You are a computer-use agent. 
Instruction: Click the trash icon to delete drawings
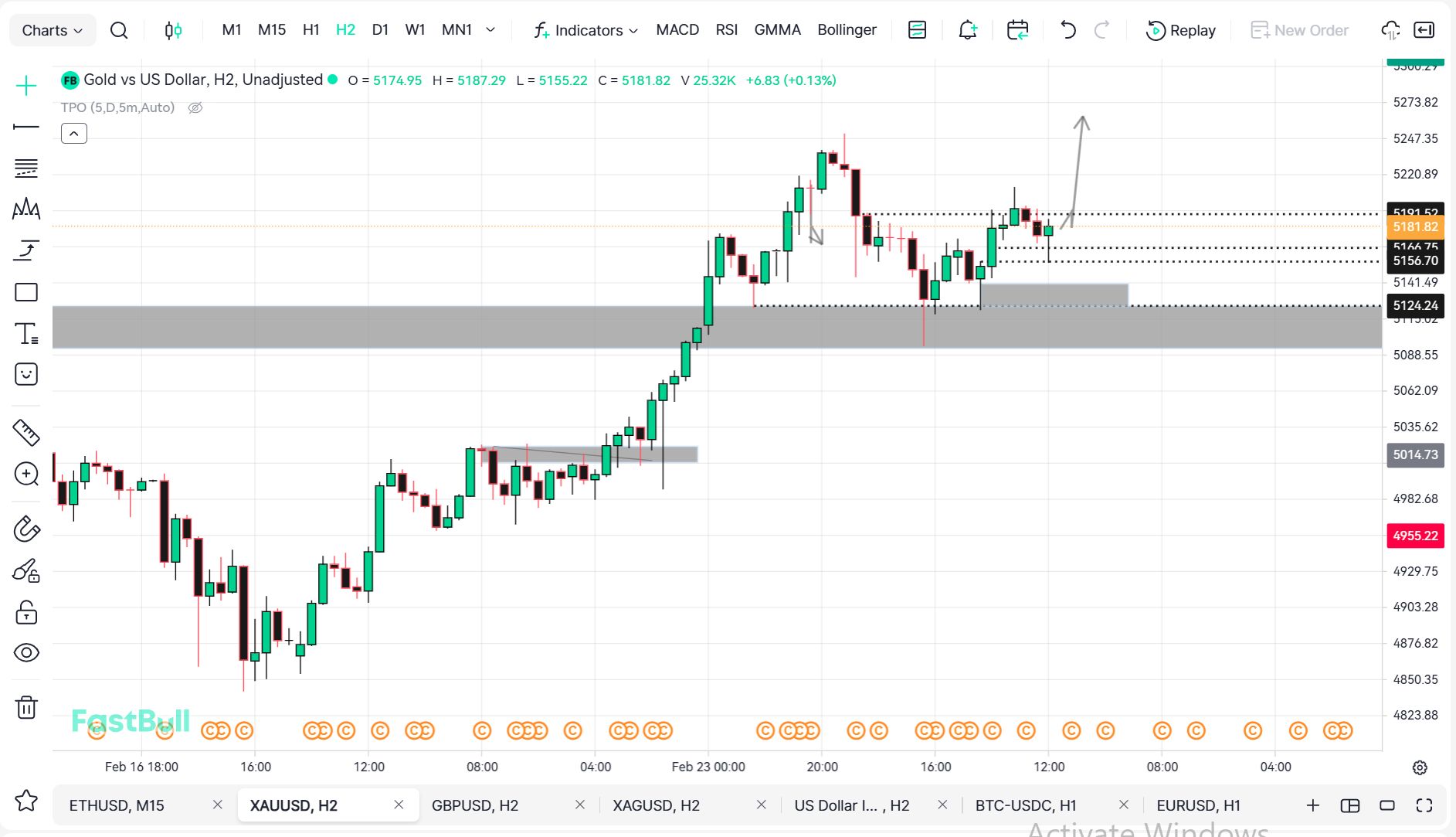tap(26, 707)
